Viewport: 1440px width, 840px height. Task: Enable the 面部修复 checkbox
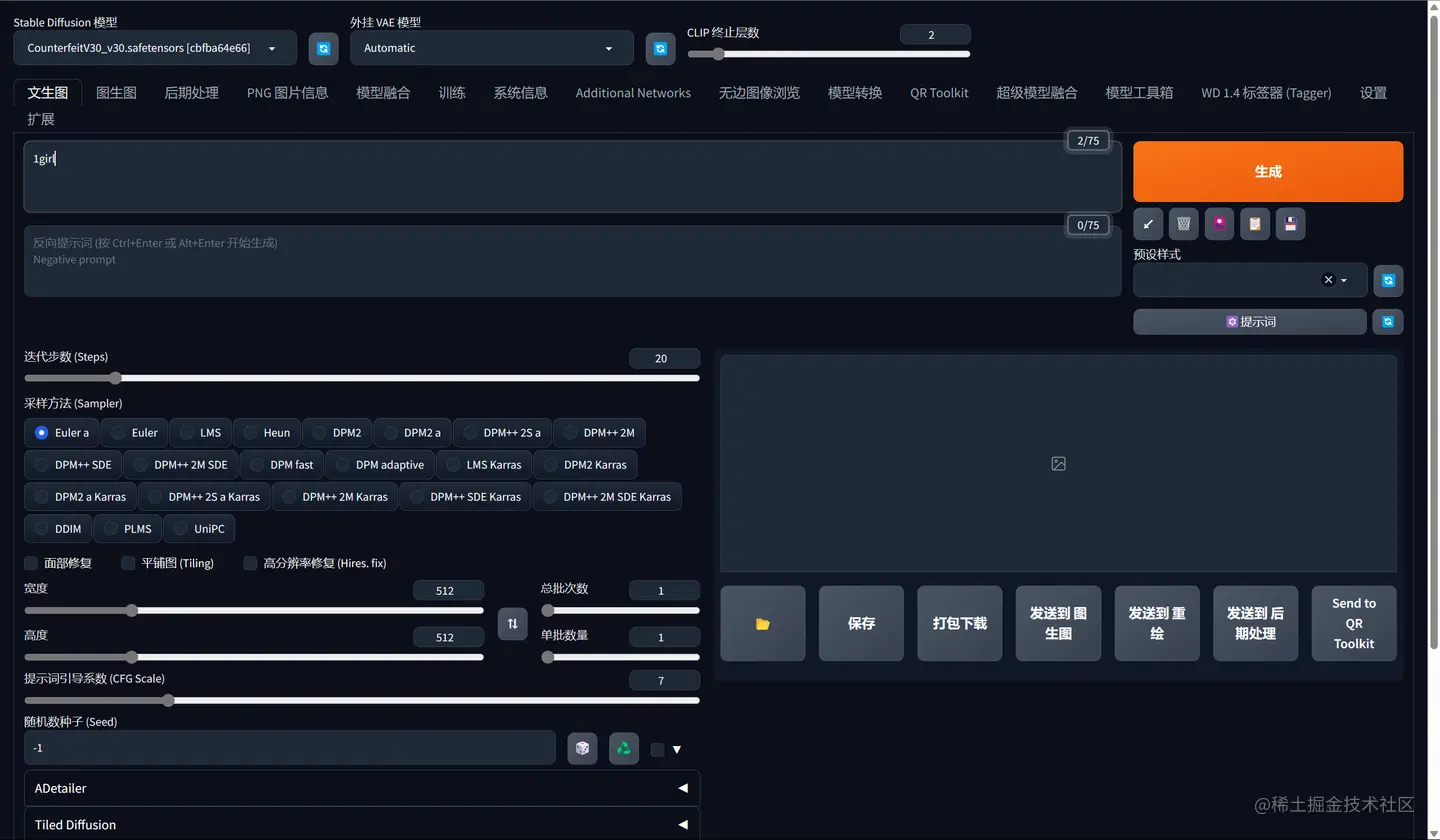point(31,563)
